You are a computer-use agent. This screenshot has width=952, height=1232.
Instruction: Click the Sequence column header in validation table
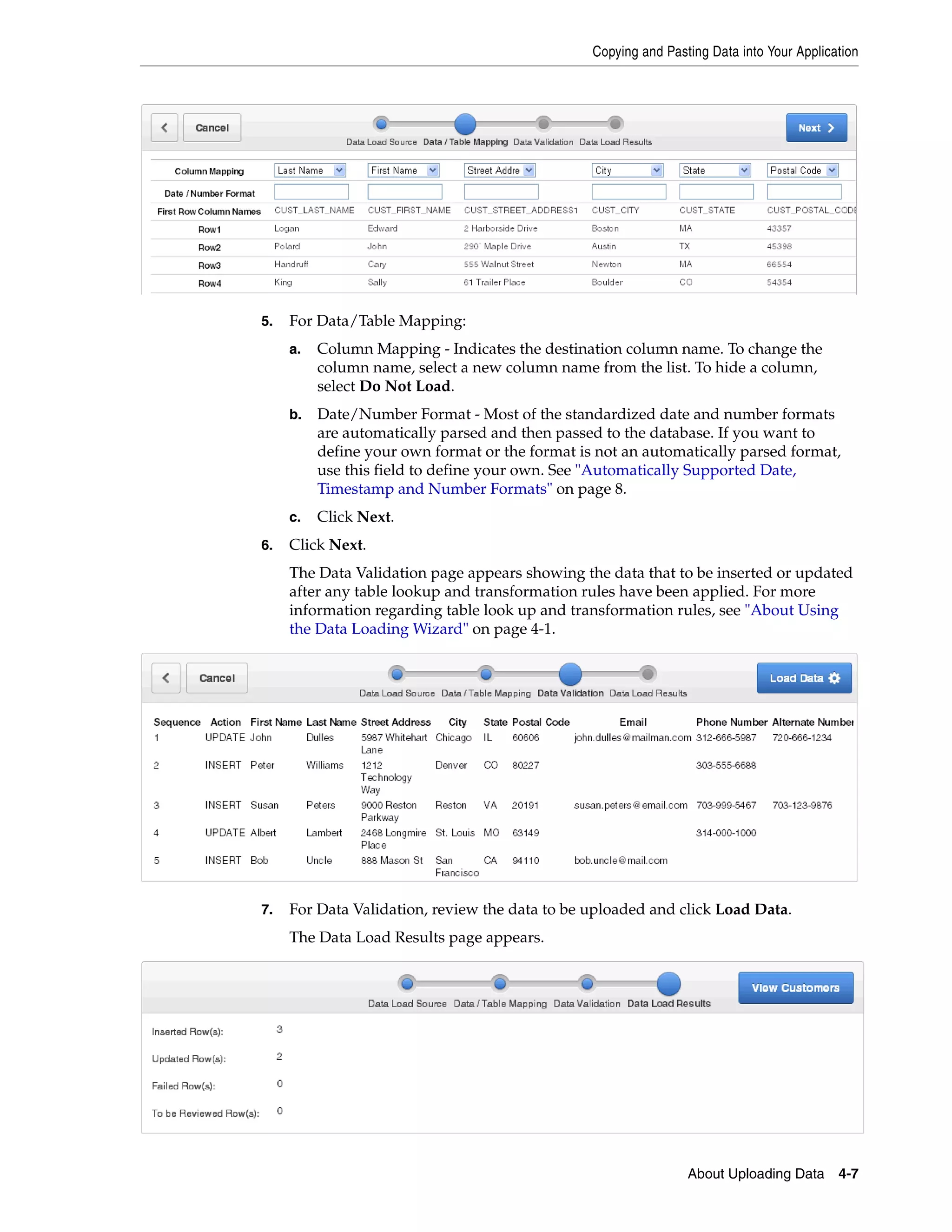177,722
